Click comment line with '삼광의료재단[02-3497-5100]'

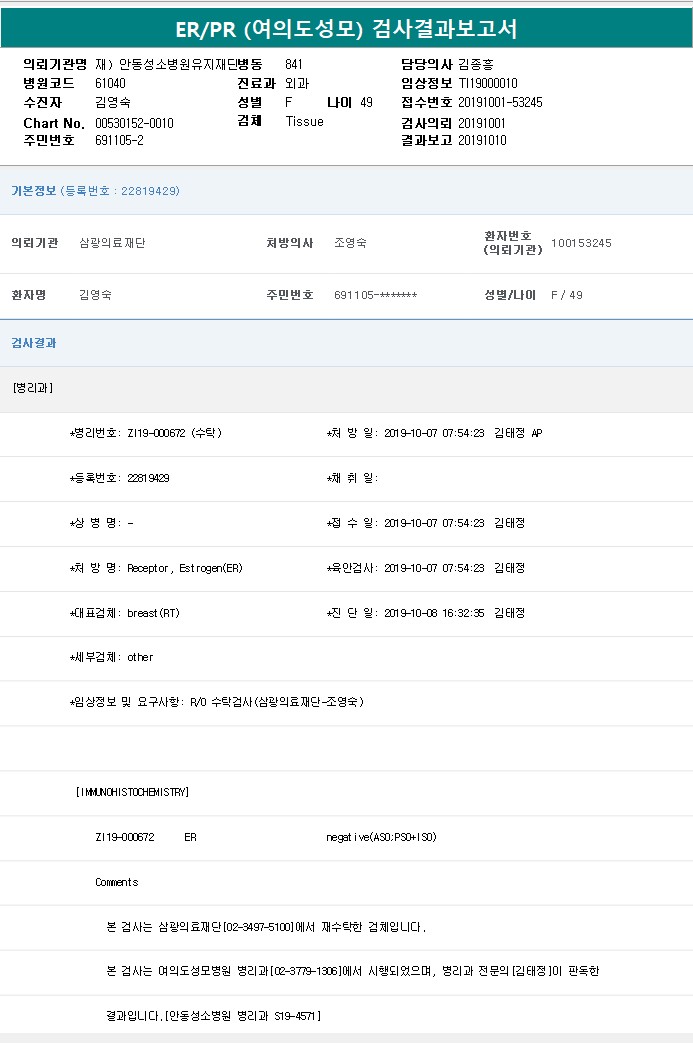266,927
